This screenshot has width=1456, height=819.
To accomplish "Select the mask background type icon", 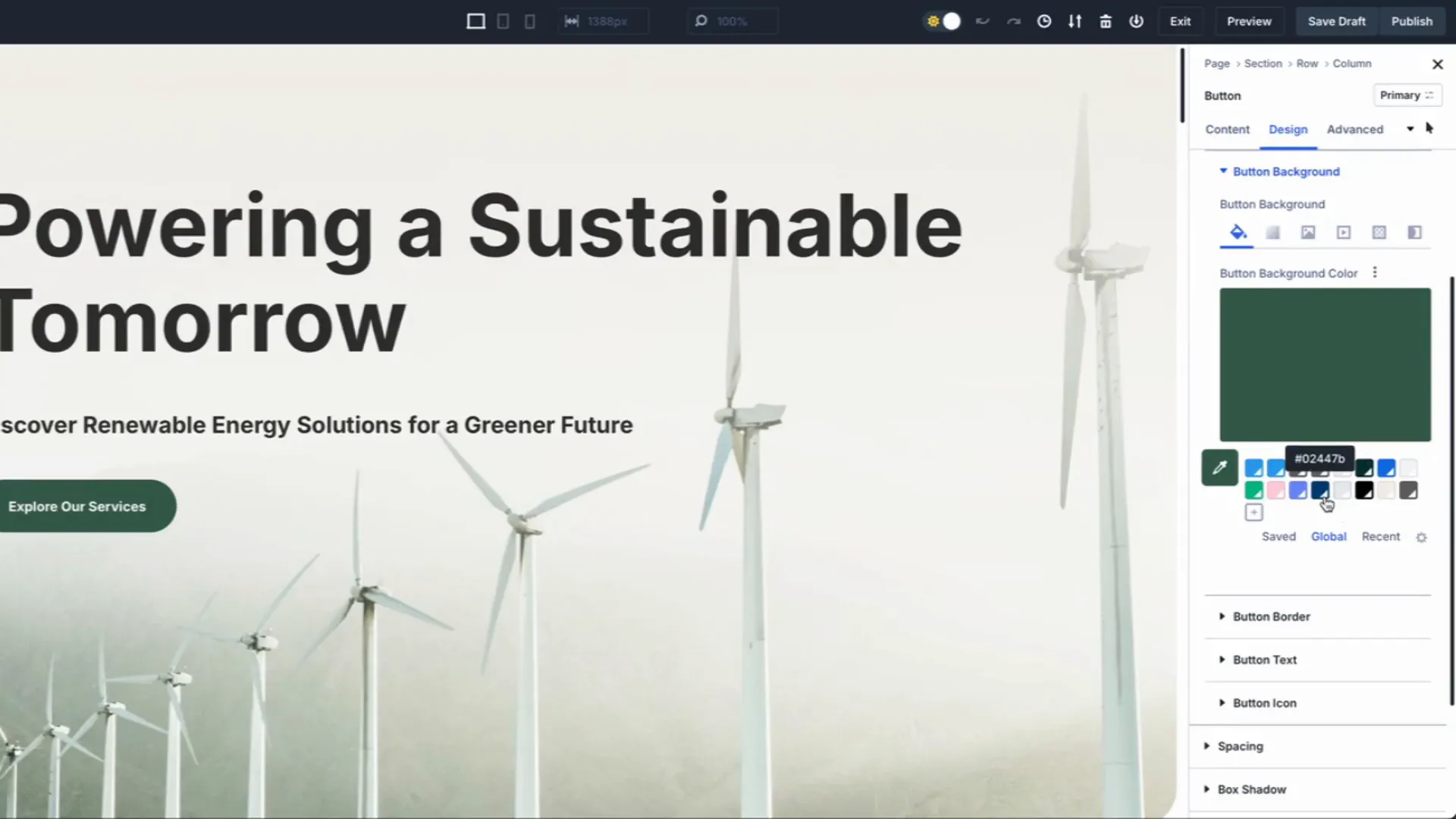I will point(1414,233).
